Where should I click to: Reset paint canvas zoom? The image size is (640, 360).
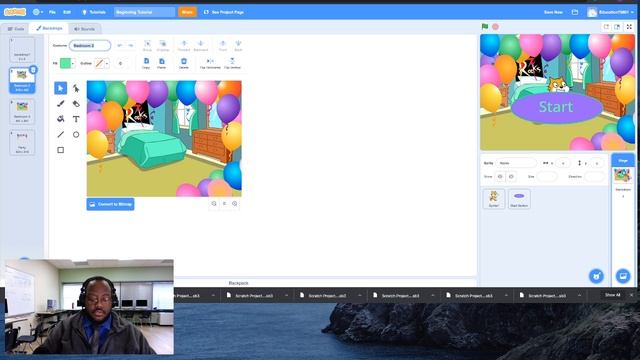pos(224,204)
